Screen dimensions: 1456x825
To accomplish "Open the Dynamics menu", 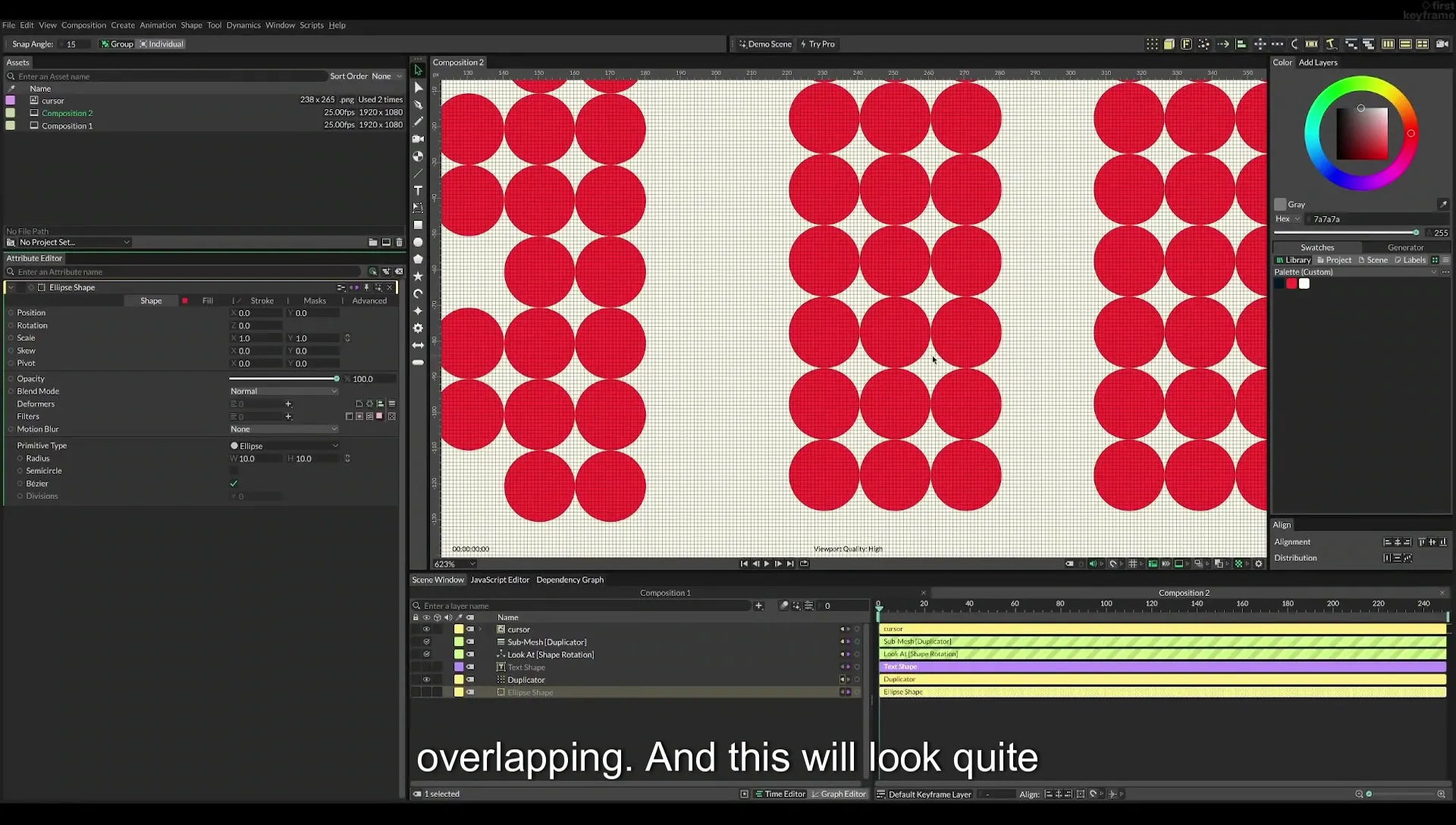I will tap(243, 25).
